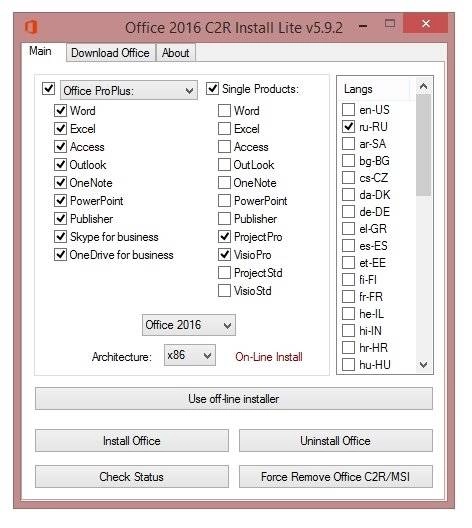Check the bg-BG language
Image resolution: width=472 pixels, height=528 pixels.
[x=348, y=161]
